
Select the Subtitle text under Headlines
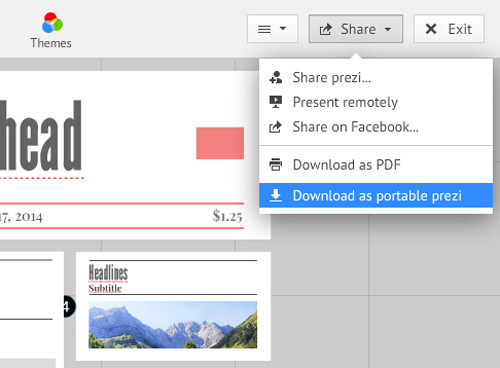(x=105, y=288)
